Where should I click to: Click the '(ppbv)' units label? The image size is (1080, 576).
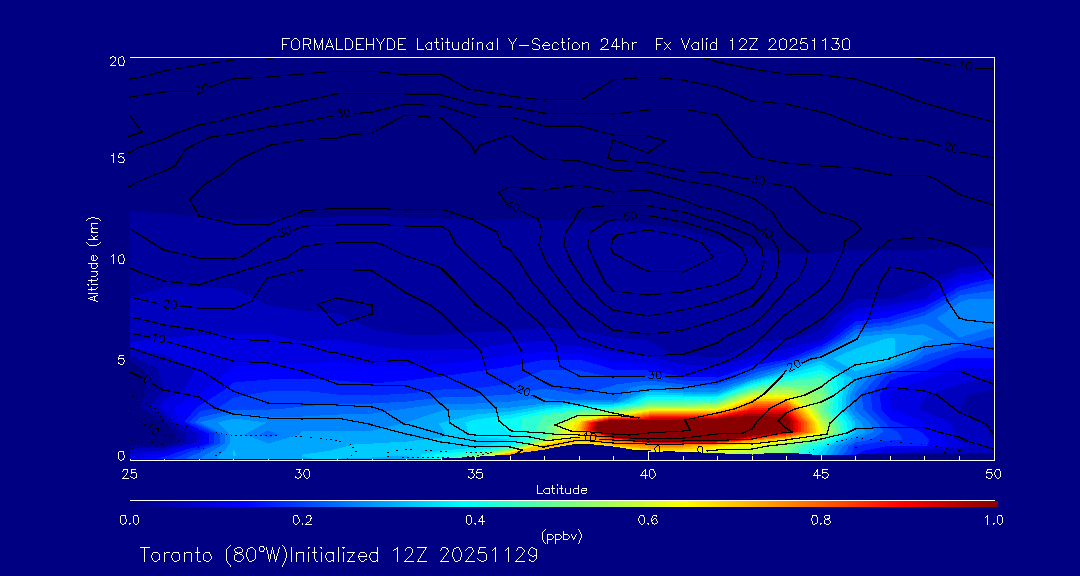pos(562,536)
